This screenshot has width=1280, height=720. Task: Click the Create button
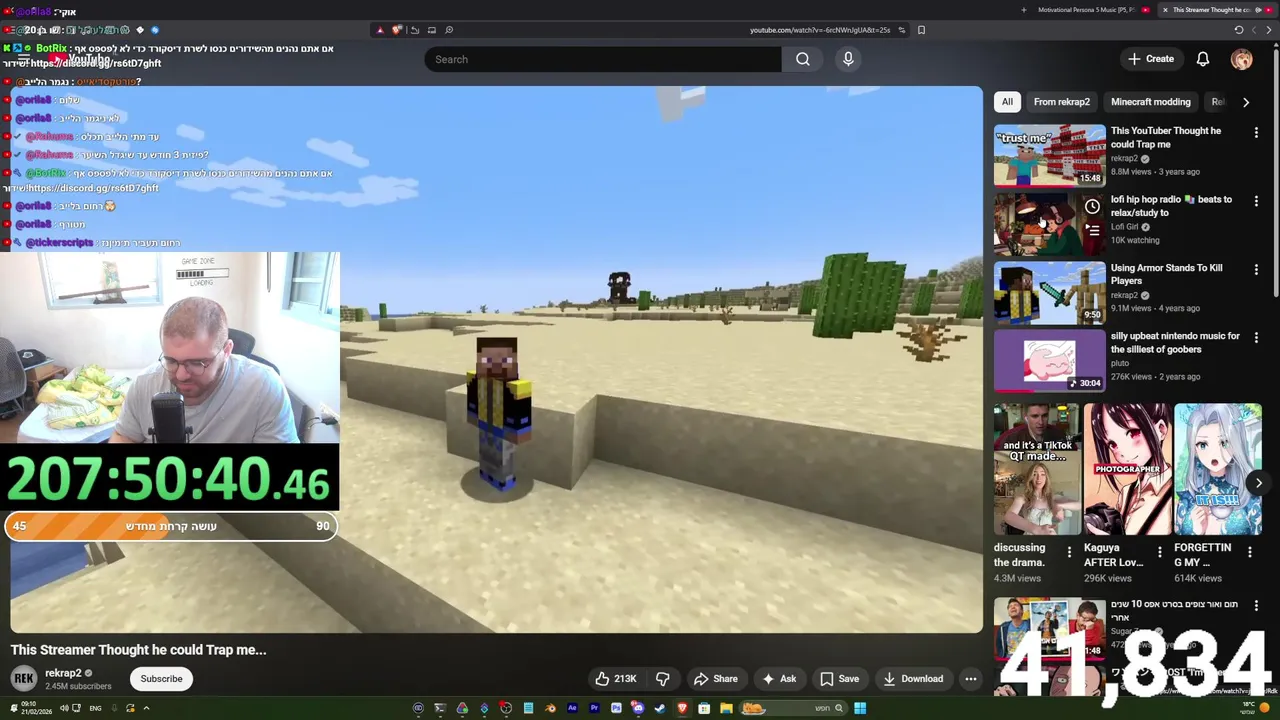(x=1150, y=59)
